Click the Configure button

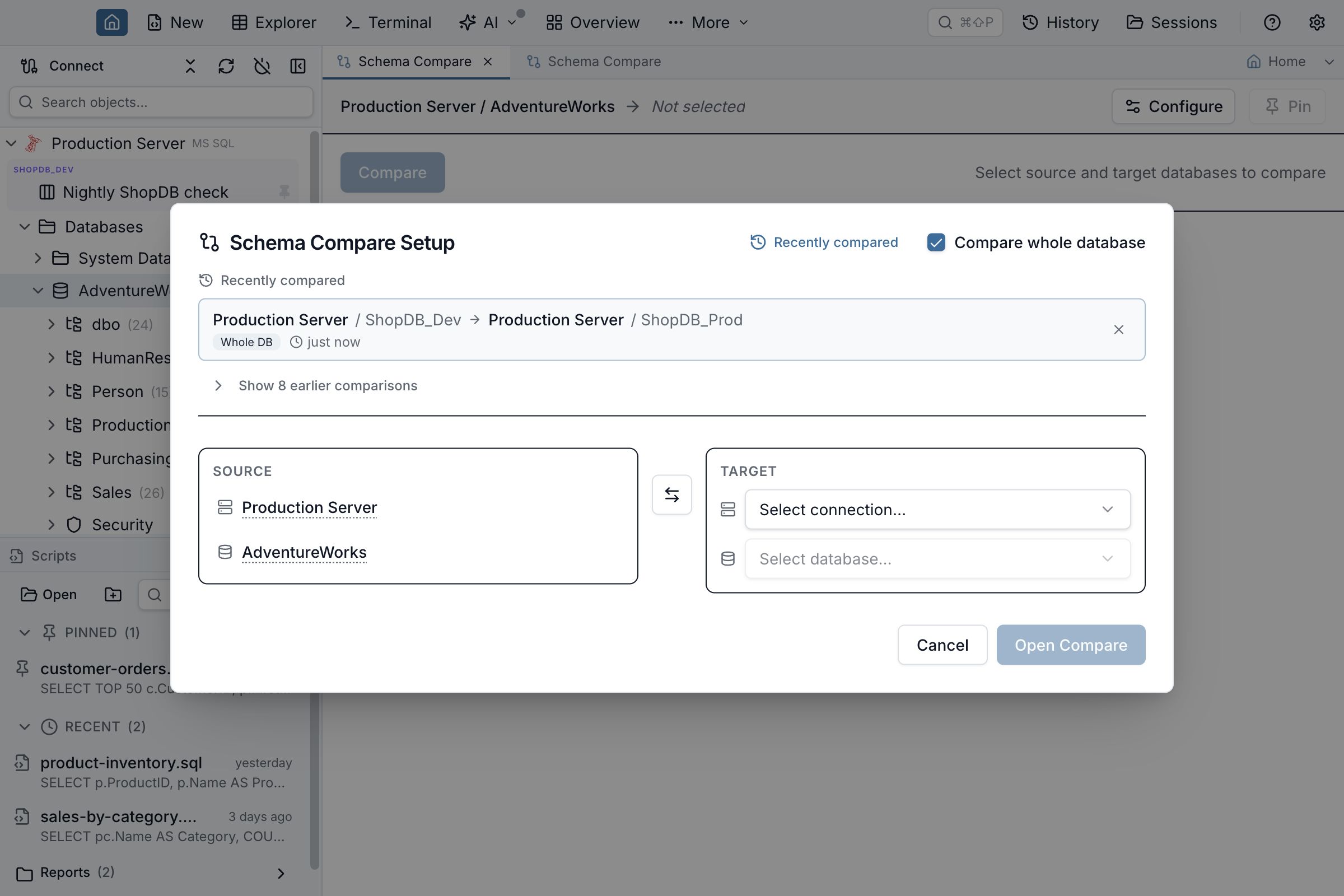point(1173,106)
